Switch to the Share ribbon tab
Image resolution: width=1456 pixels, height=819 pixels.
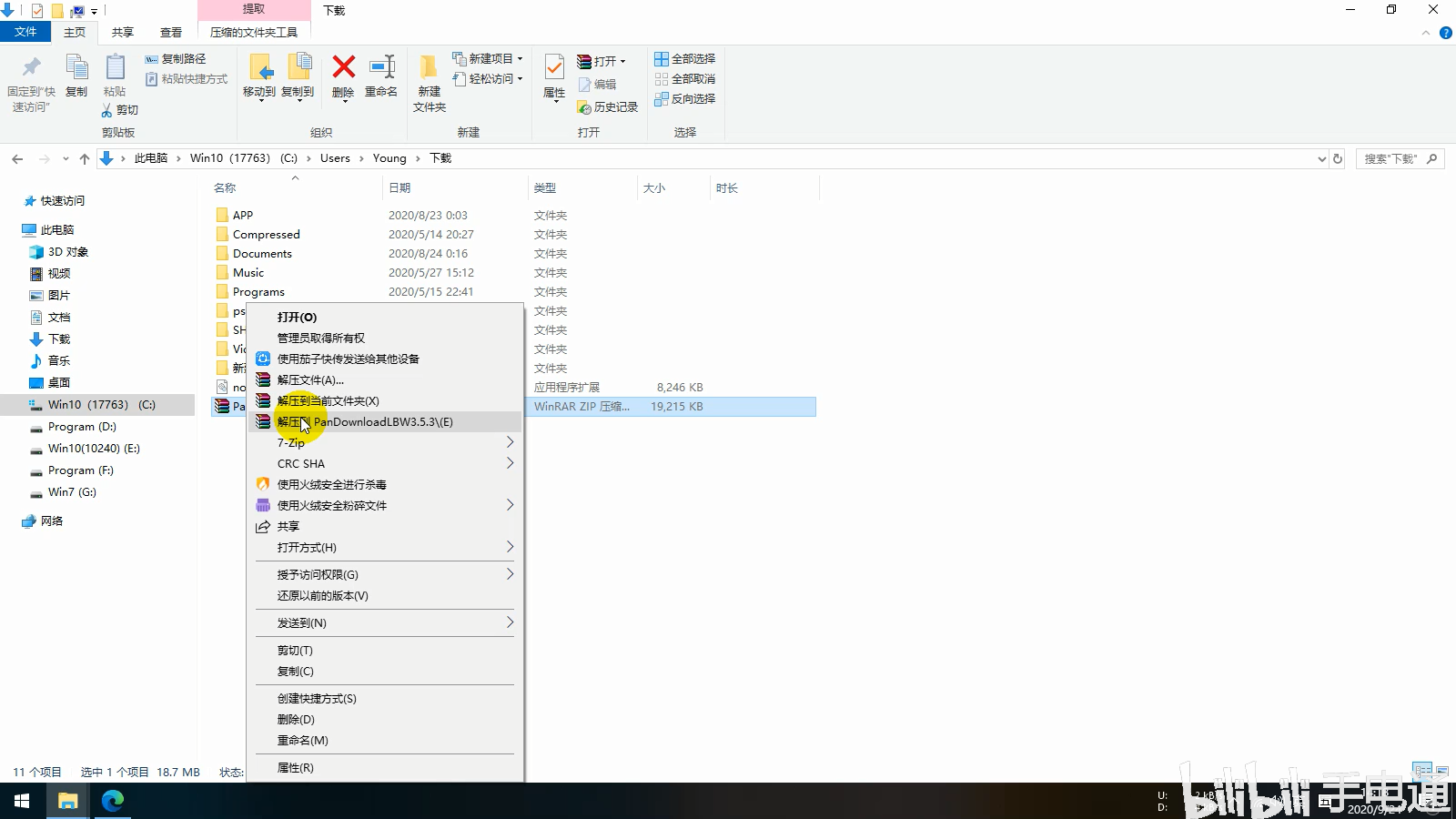click(123, 33)
